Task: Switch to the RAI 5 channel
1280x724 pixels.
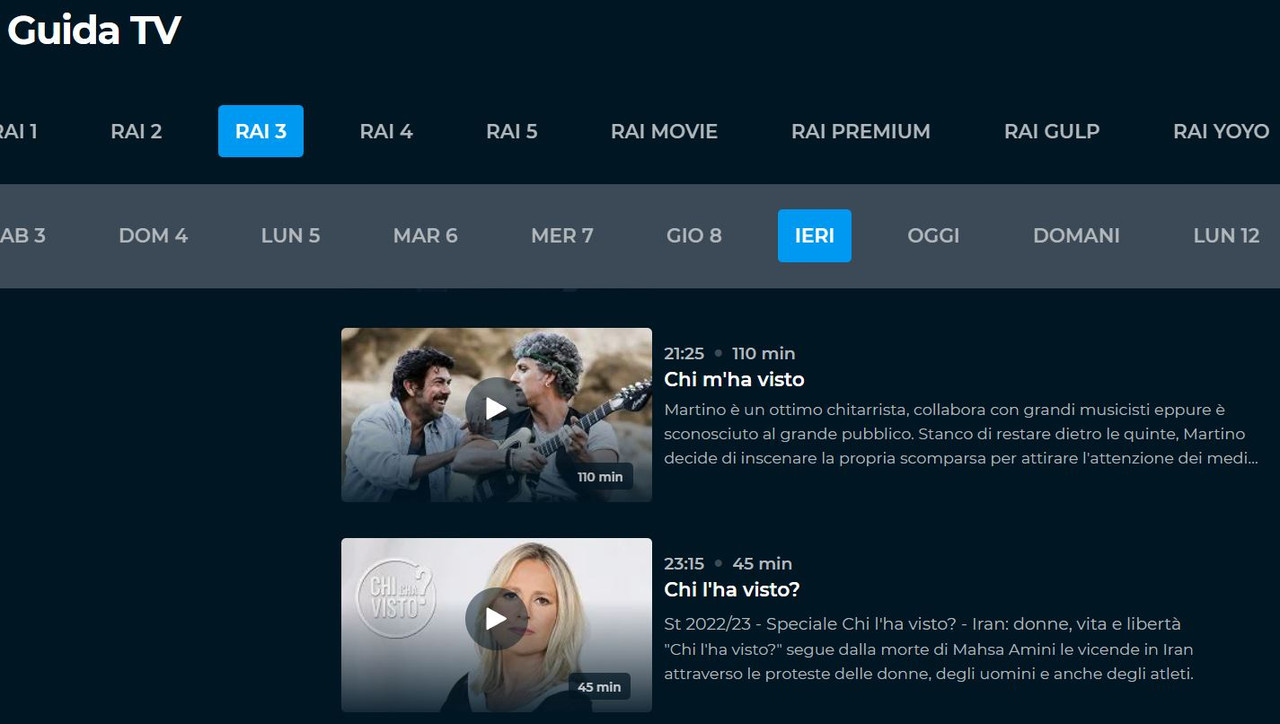Action: click(512, 131)
